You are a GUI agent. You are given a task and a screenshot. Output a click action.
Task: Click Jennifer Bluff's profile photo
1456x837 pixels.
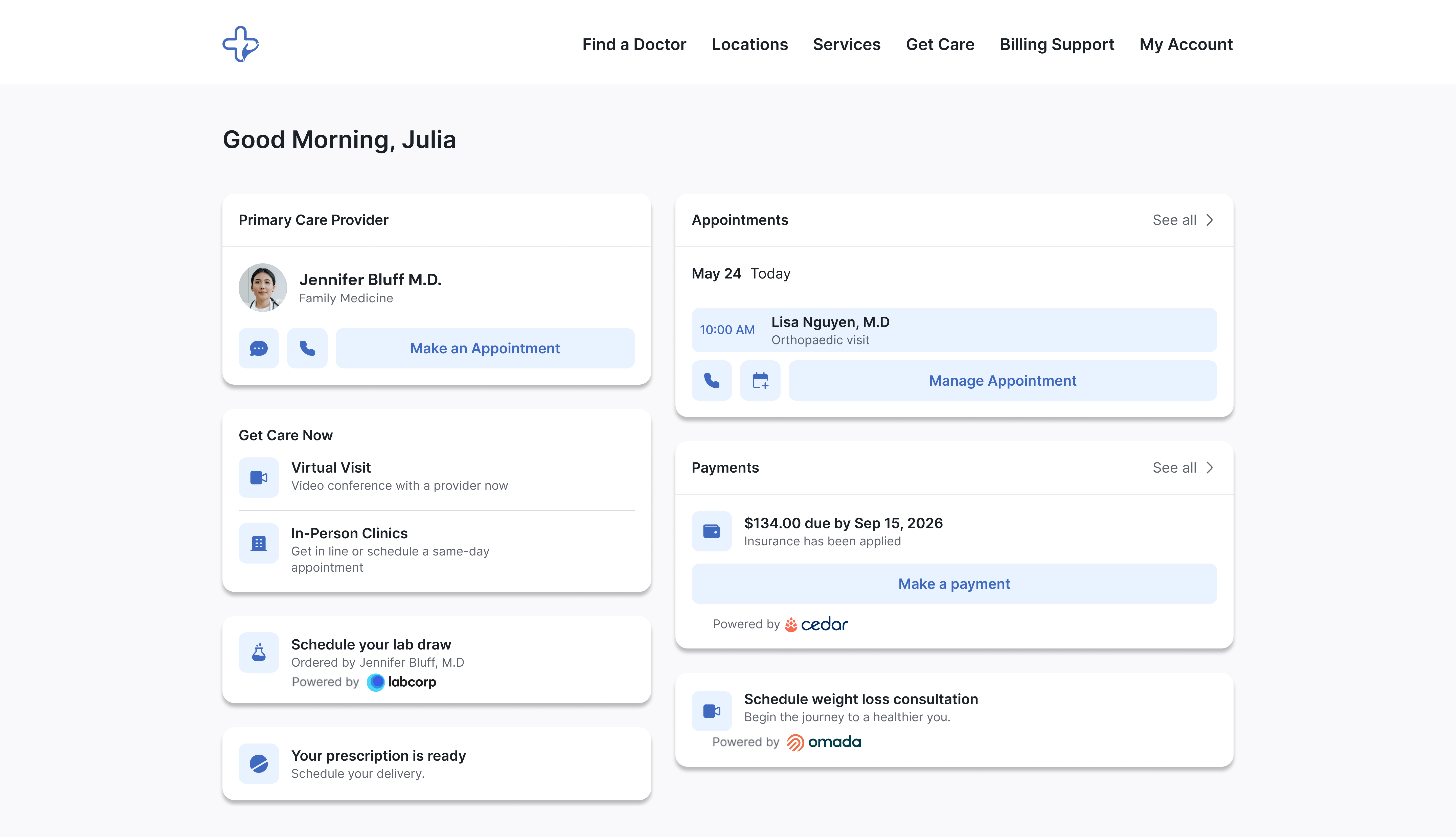click(262, 287)
